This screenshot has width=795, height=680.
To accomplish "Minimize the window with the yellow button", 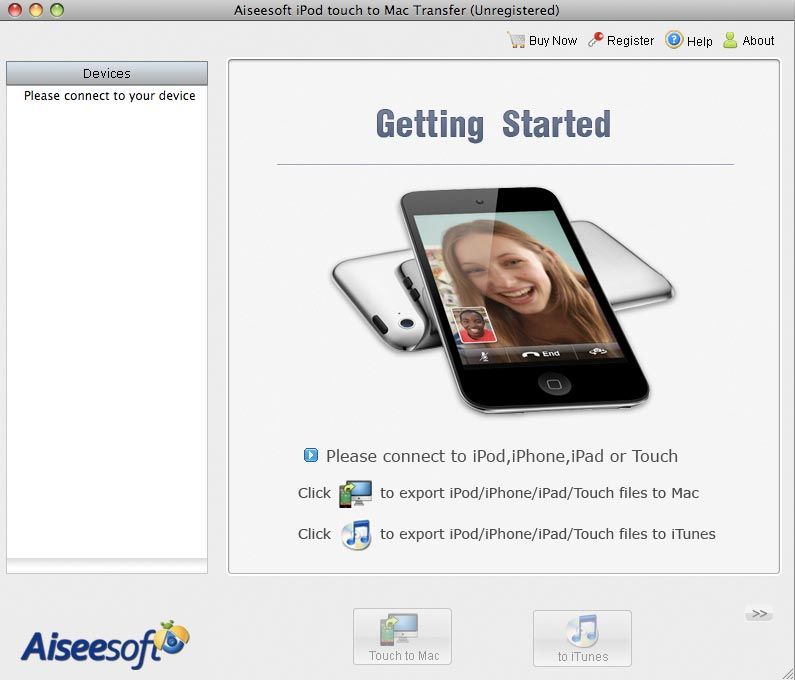I will point(35,10).
